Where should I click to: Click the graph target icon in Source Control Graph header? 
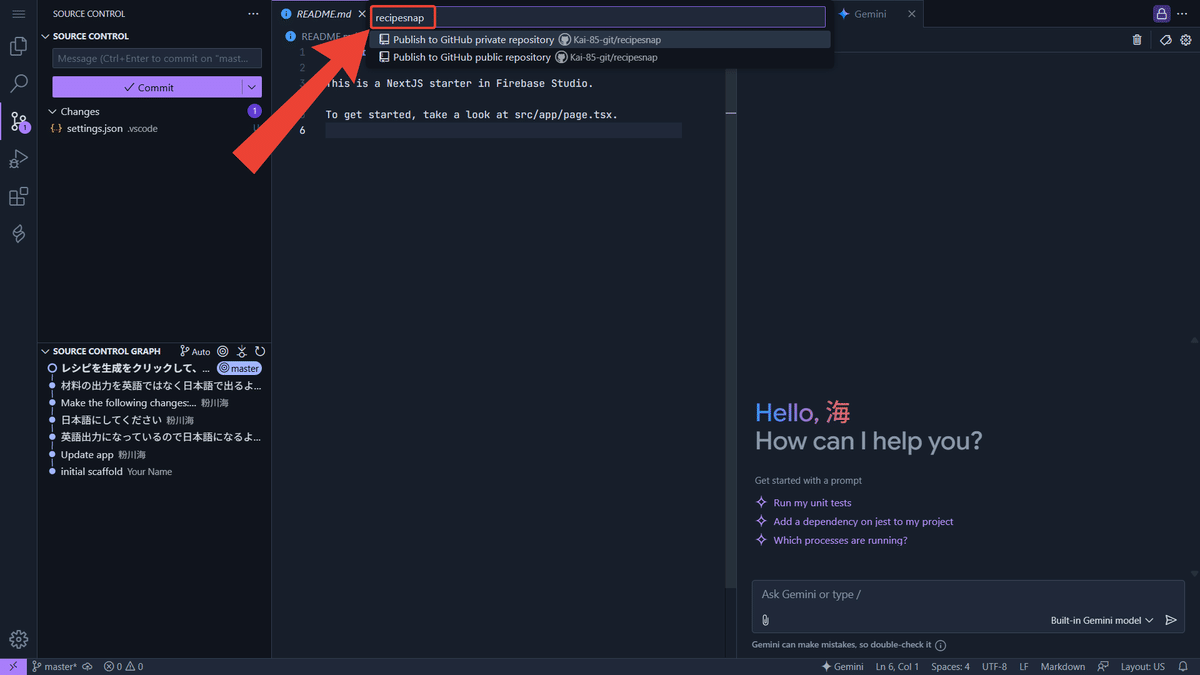[223, 351]
